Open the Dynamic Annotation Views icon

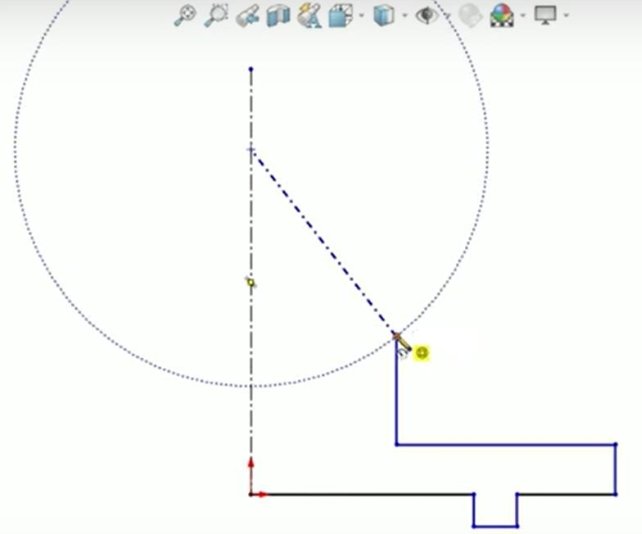point(310,16)
